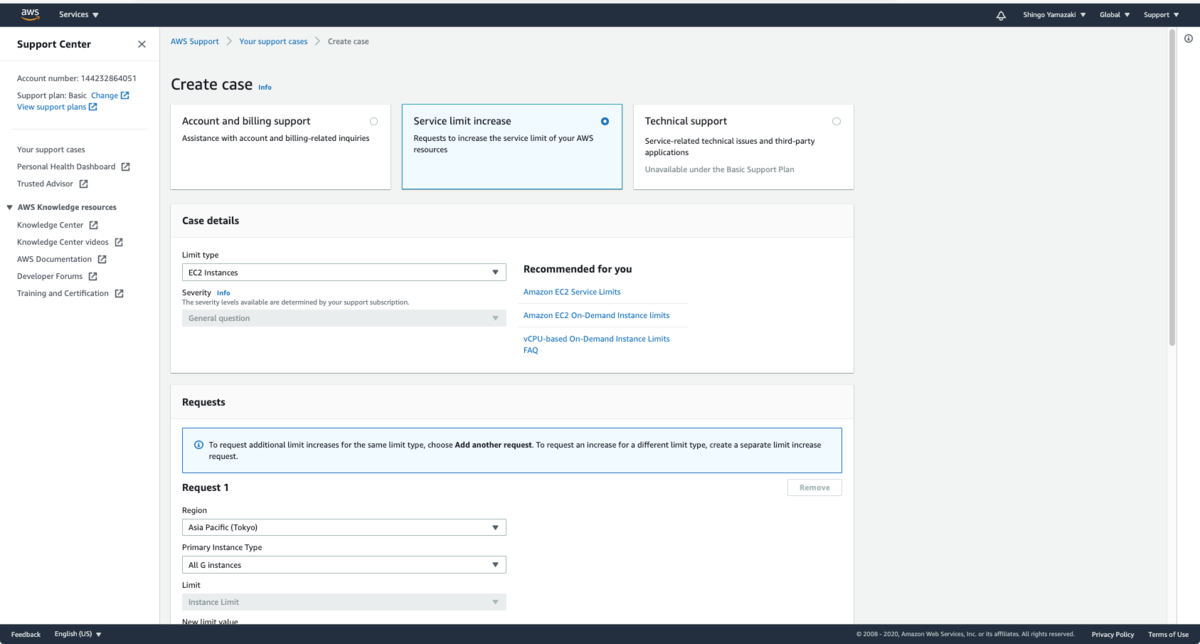Viewport: 1200px width, 644px height.
Task: Click the Feedback button in footer
Action: pyautogui.click(x=26, y=634)
